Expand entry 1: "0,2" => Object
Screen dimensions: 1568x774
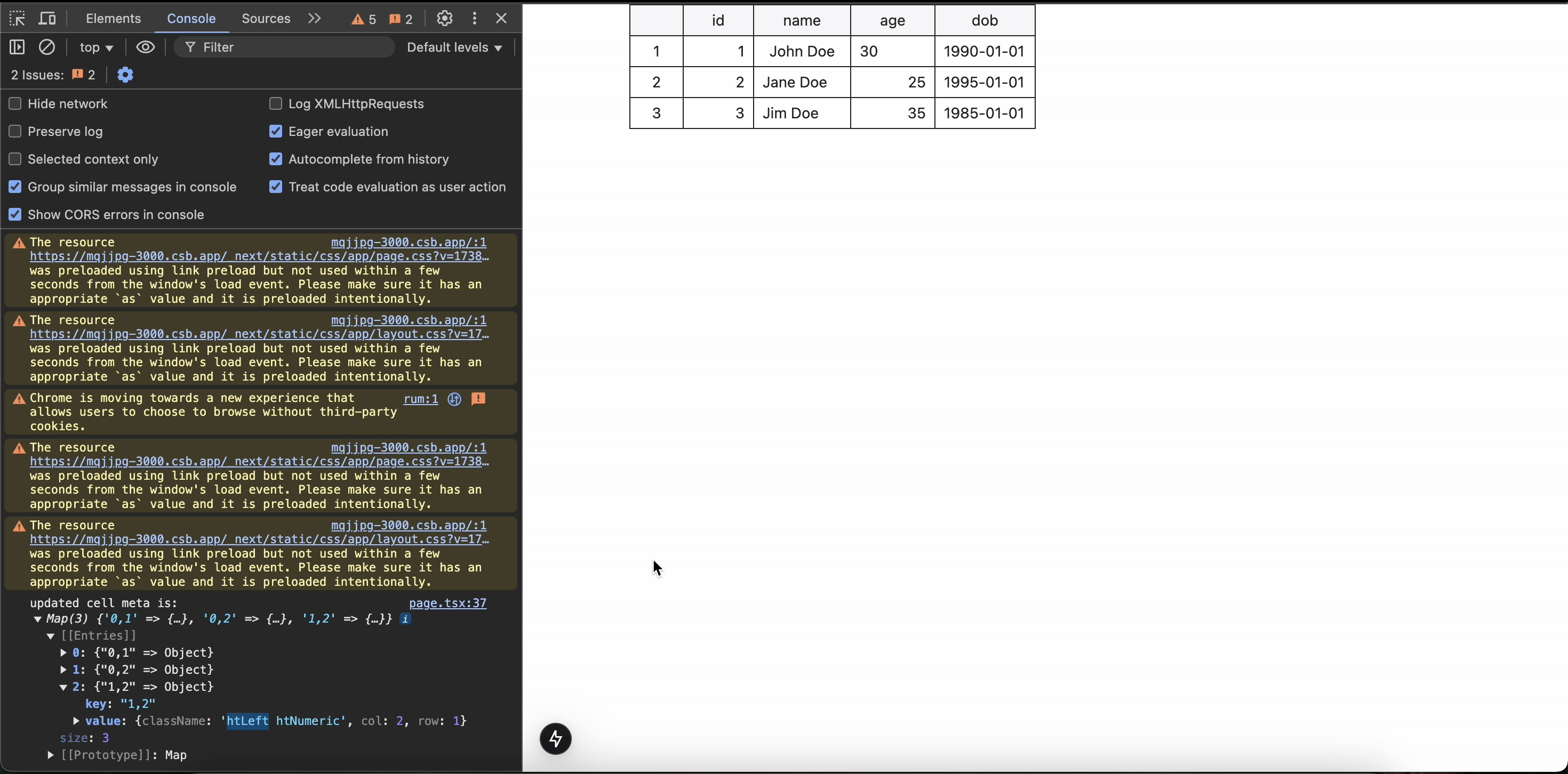pos(63,670)
